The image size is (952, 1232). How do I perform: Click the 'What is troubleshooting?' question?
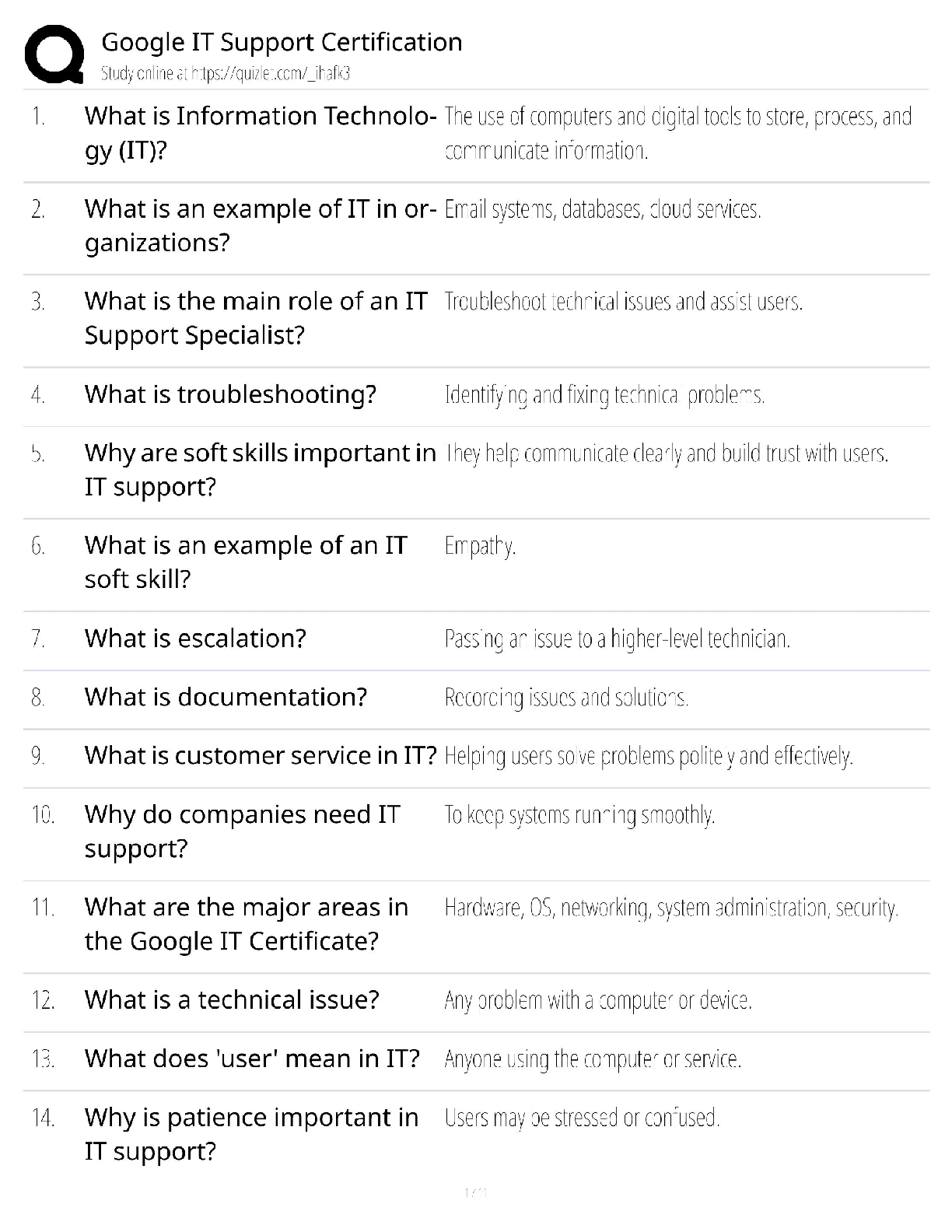click(x=230, y=394)
